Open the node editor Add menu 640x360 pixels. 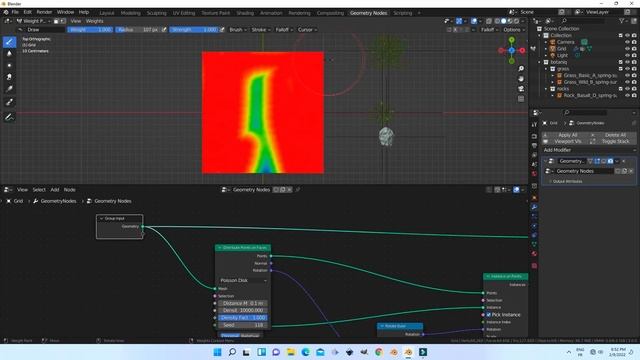[x=55, y=190]
